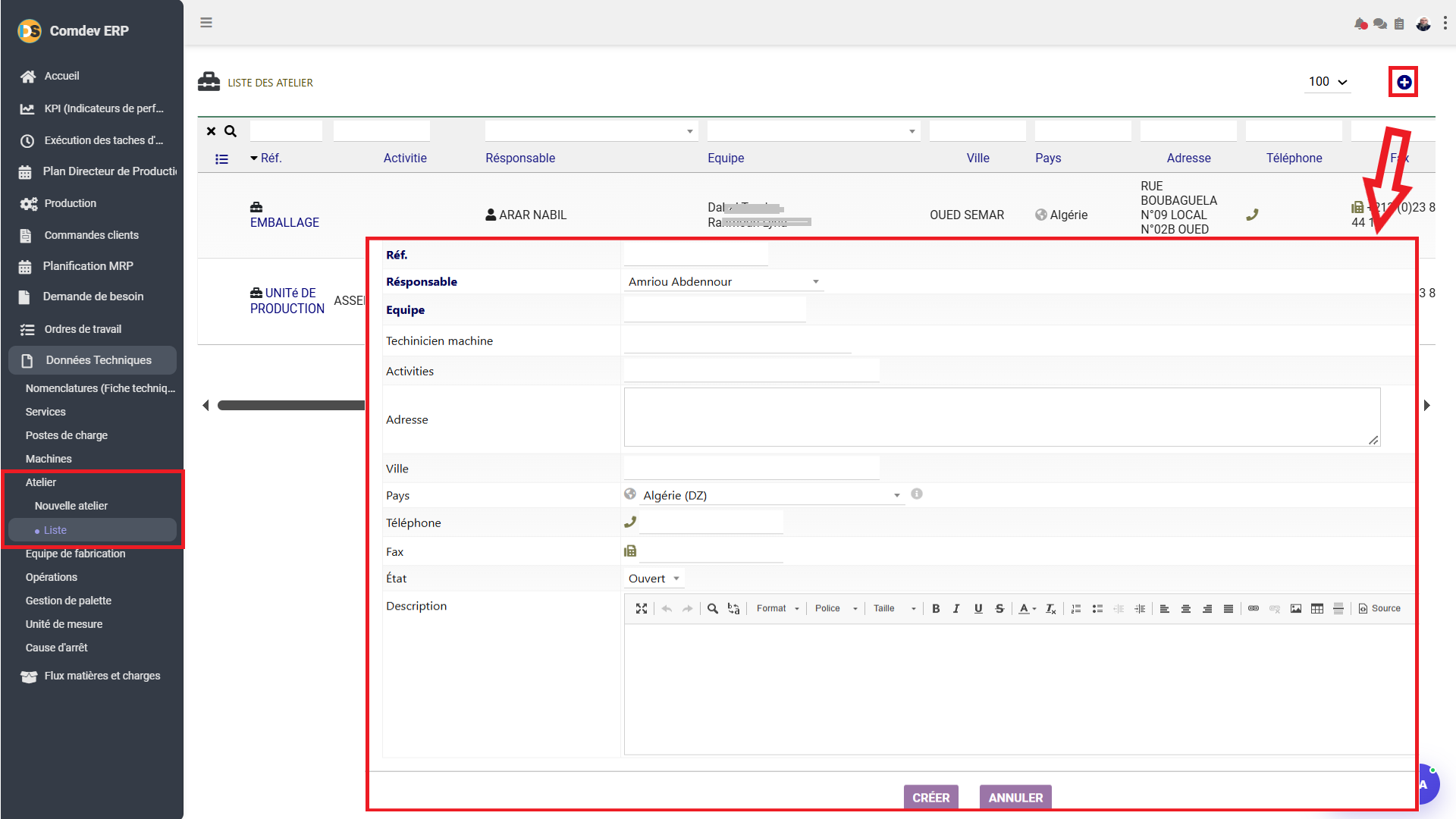Insert link in Description editor

[1254, 608]
